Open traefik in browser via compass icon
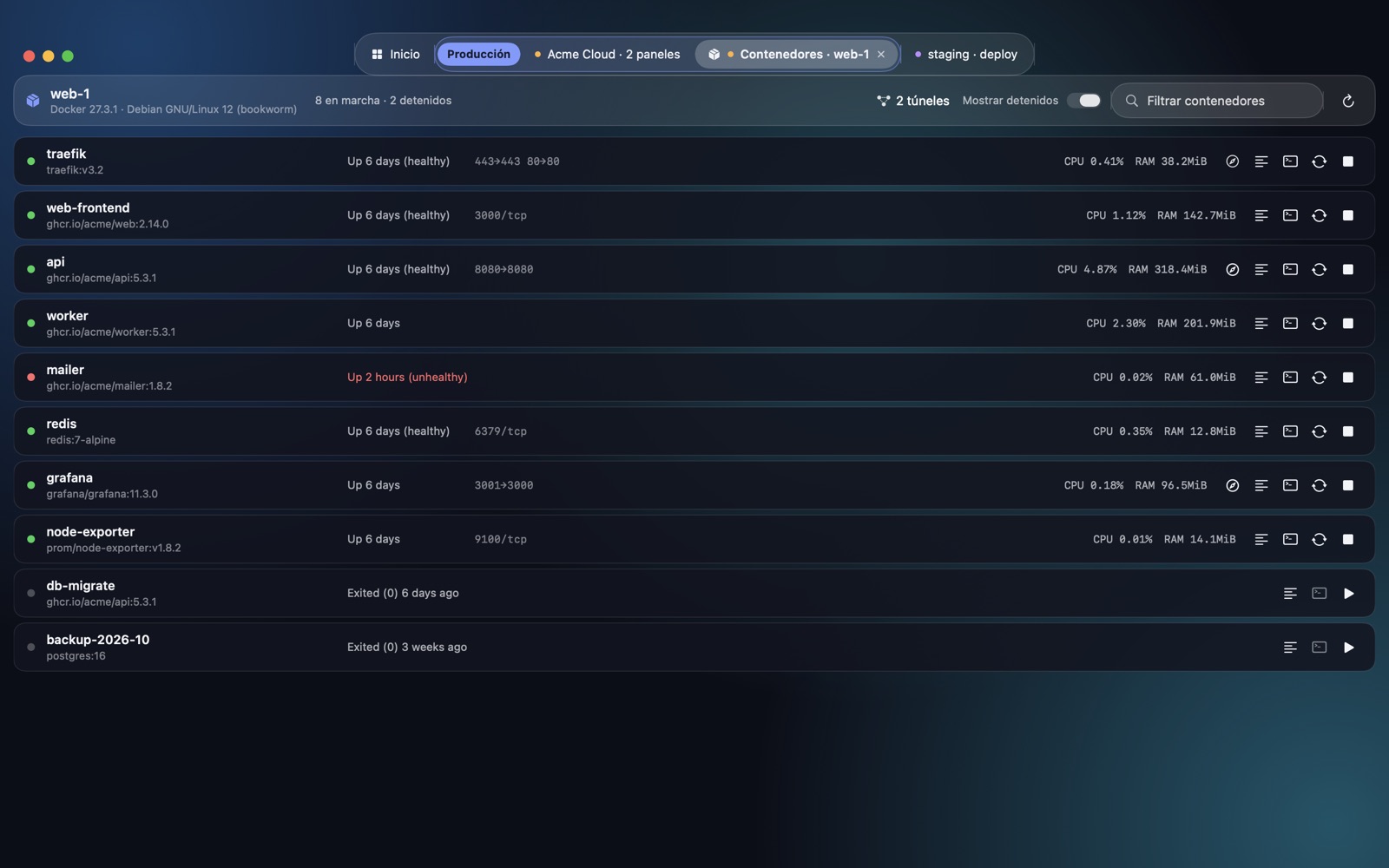 tap(1232, 161)
